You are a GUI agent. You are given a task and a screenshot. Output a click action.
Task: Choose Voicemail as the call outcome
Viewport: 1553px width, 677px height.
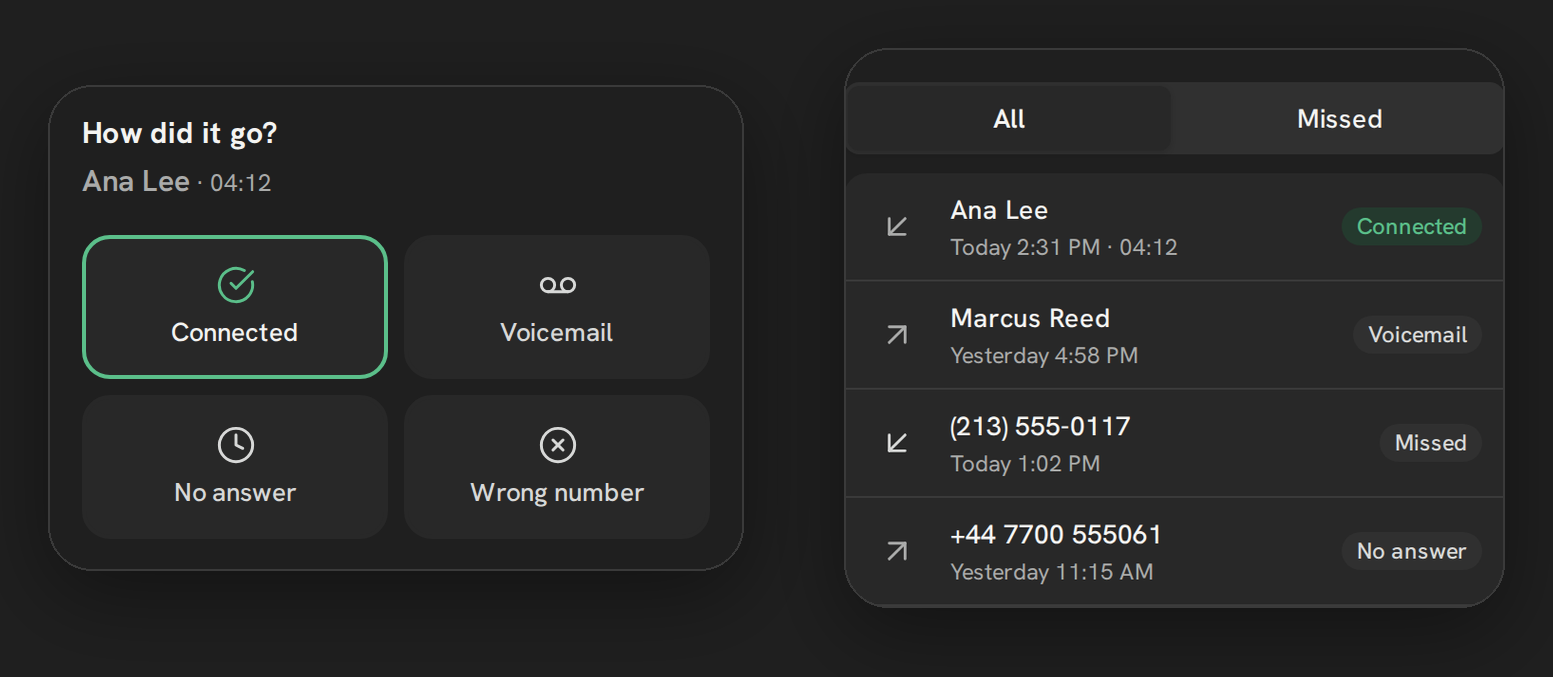557,307
